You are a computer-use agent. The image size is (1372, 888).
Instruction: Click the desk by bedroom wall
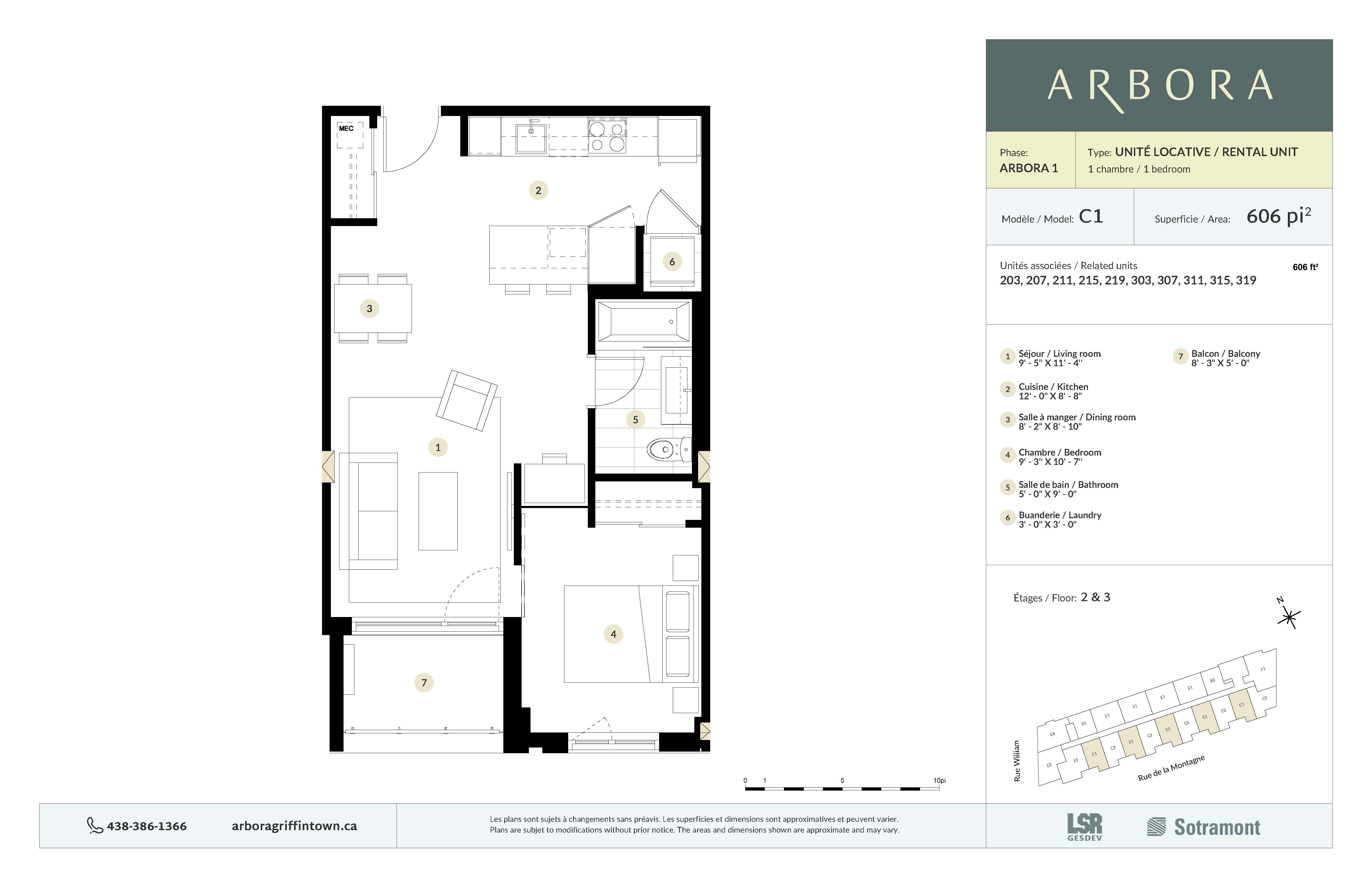pyautogui.click(x=554, y=483)
